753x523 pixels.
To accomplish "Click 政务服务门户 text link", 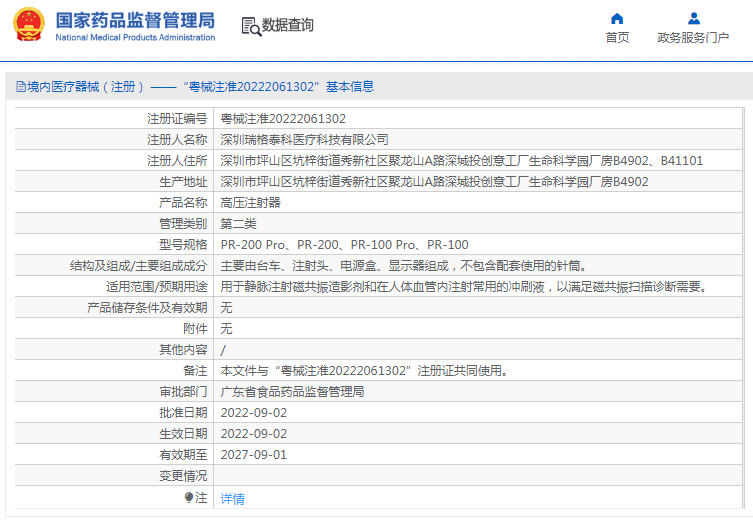I will pos(693,37).
